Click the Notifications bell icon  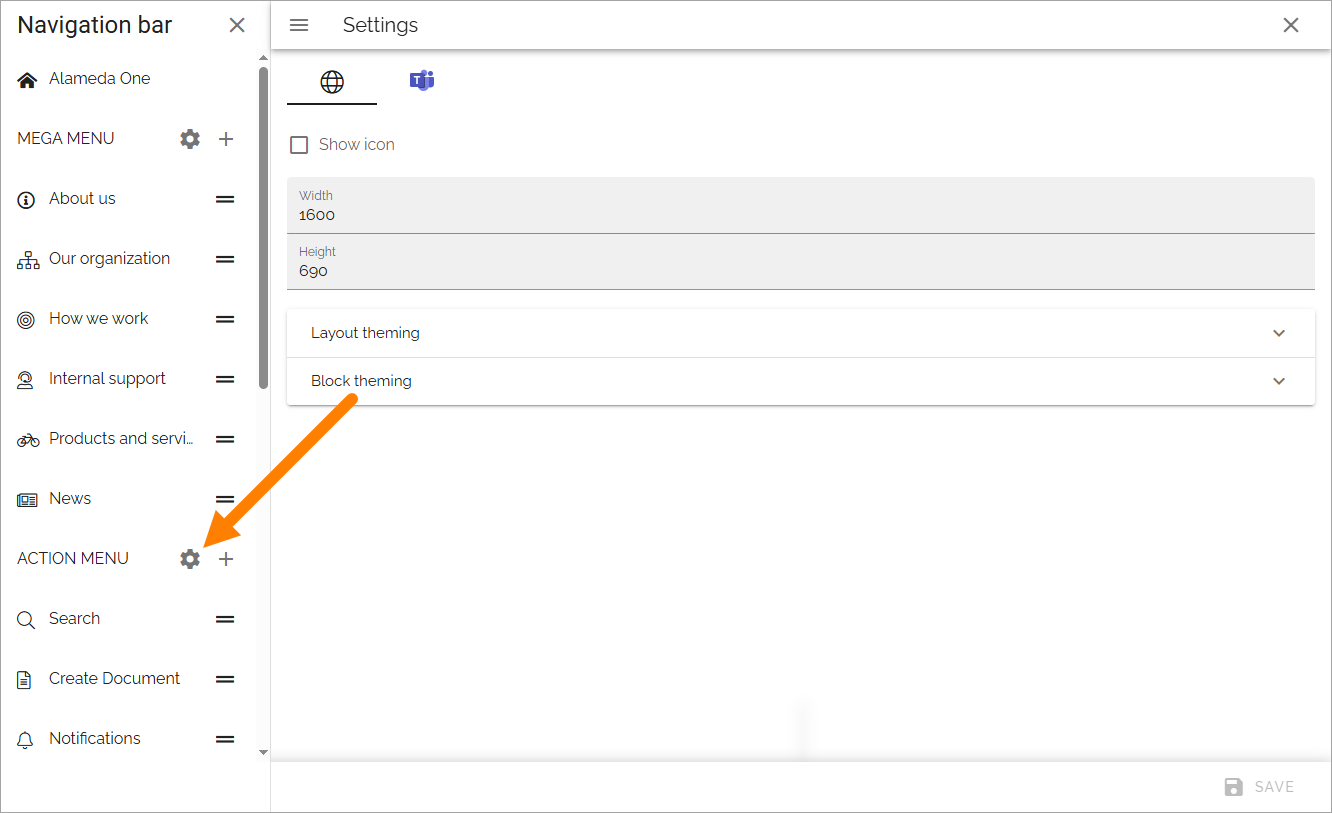tap(26, 740)
